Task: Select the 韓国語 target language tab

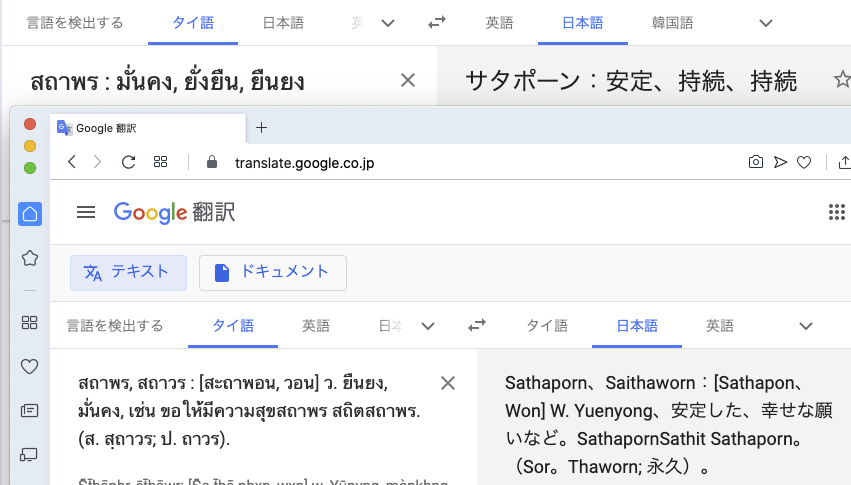Action: click(672, 22)
